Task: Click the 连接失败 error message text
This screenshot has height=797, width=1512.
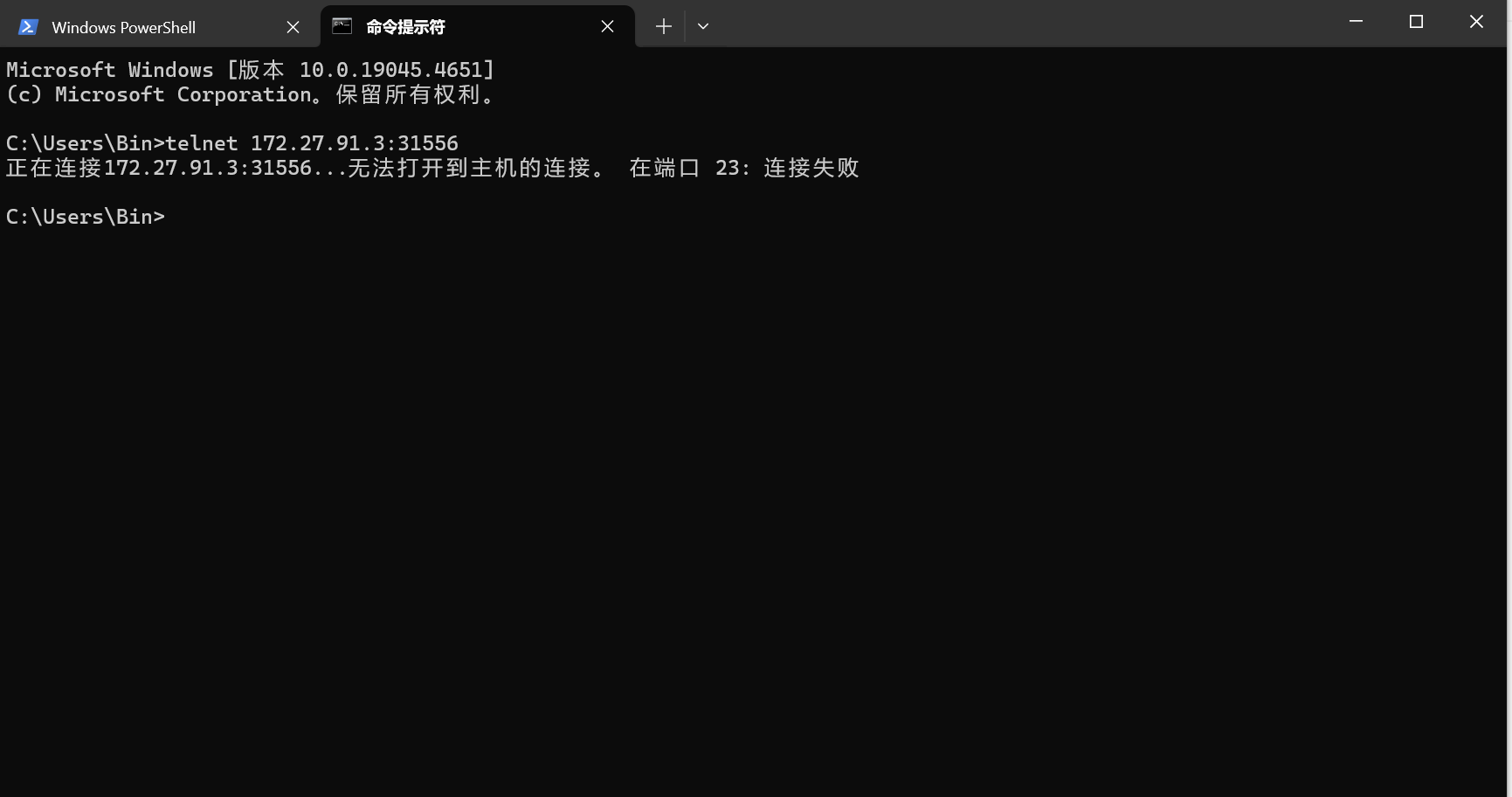Action: 811,168
